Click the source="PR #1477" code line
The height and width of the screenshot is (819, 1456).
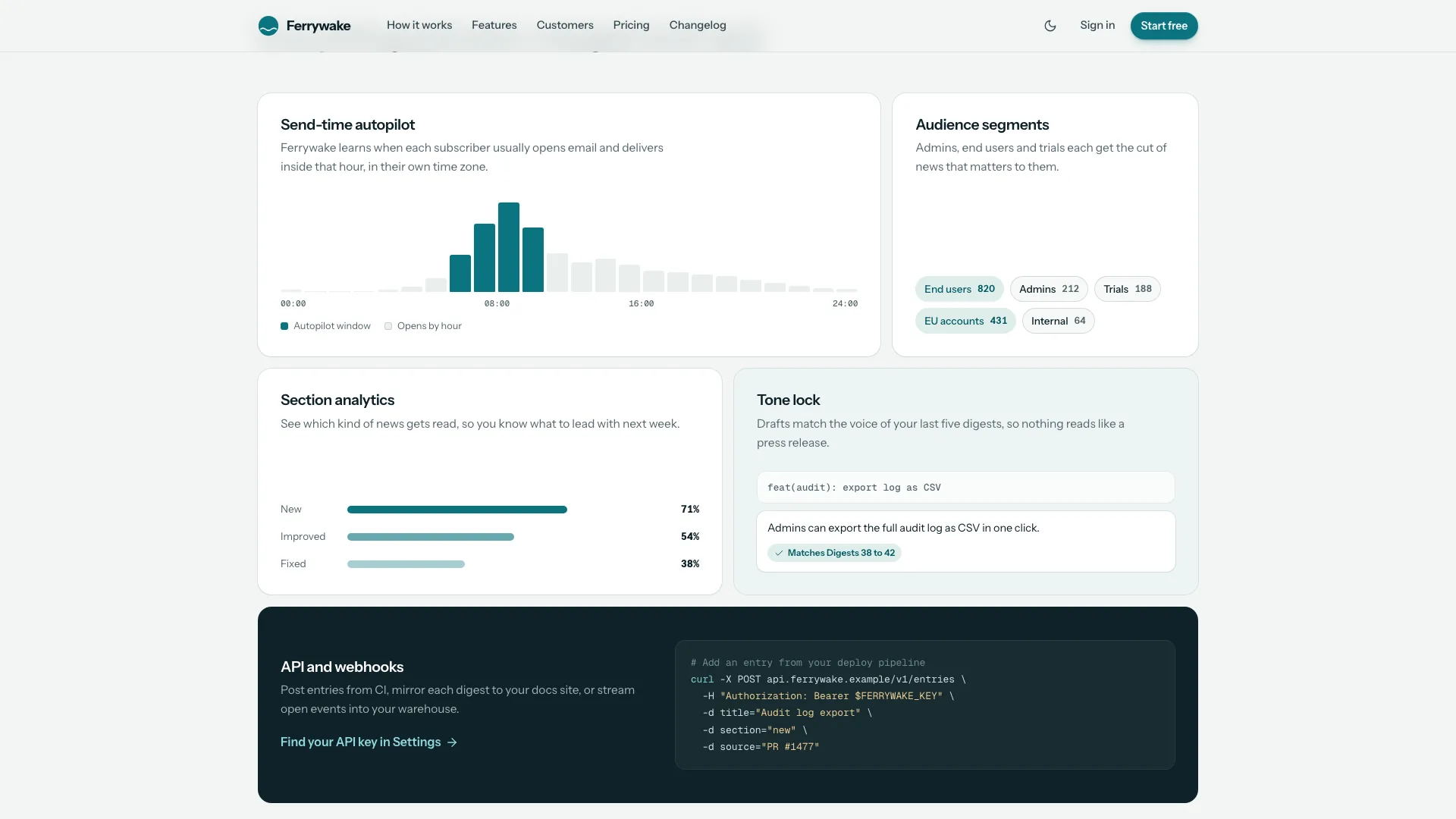click(761, 747)
